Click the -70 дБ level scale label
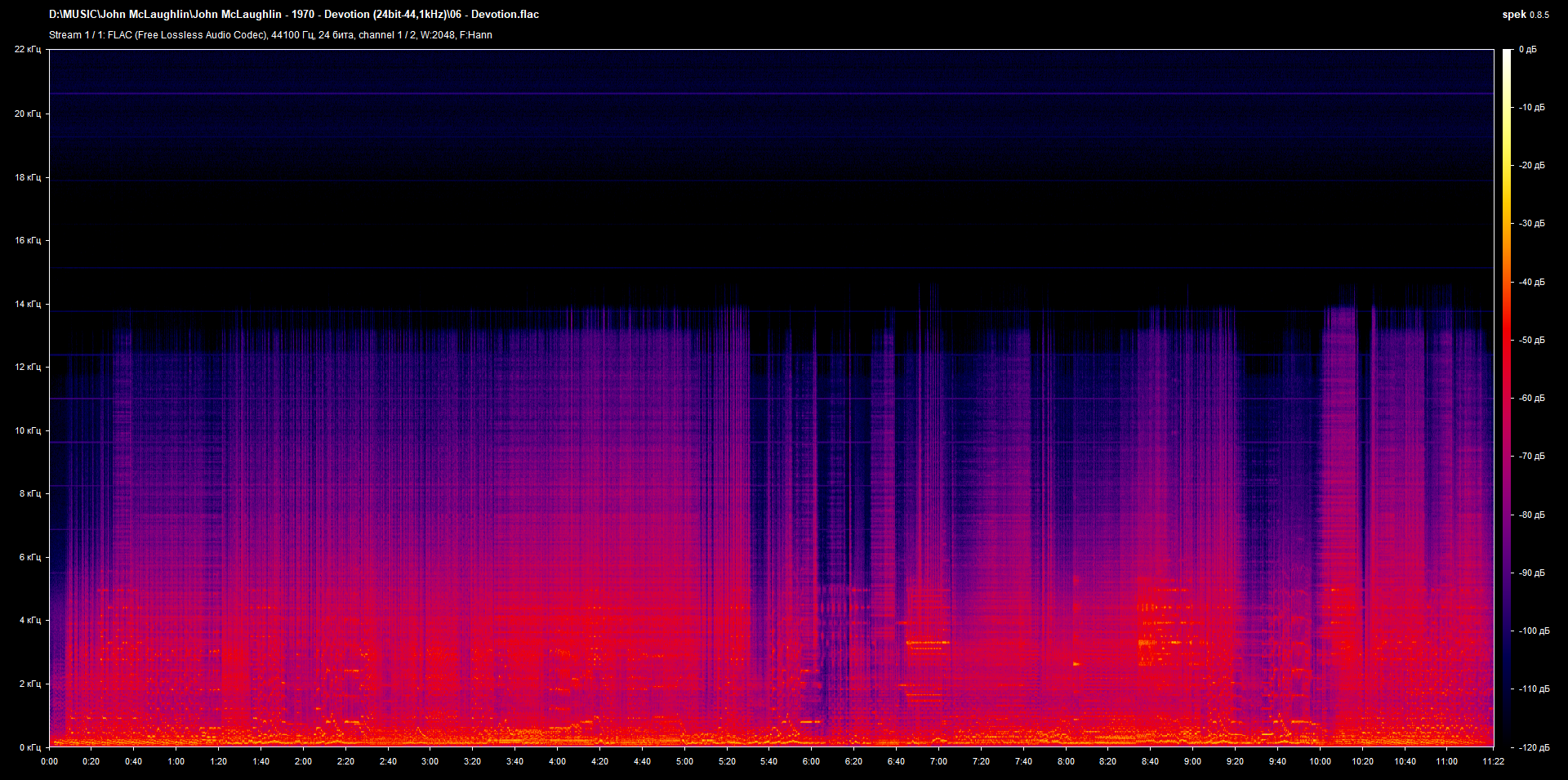Image resolution: width=1568 pixels, height=780 pixels. click(x=1531, y=456)
